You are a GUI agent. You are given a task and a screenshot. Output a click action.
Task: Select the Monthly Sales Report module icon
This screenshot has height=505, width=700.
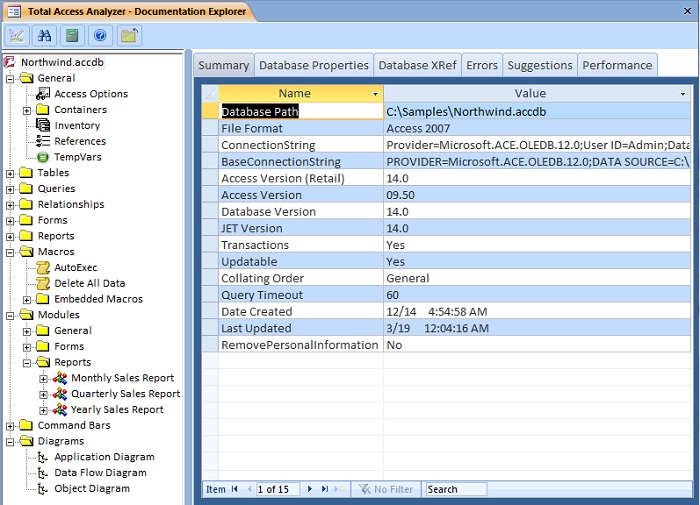tap(60, 378)
